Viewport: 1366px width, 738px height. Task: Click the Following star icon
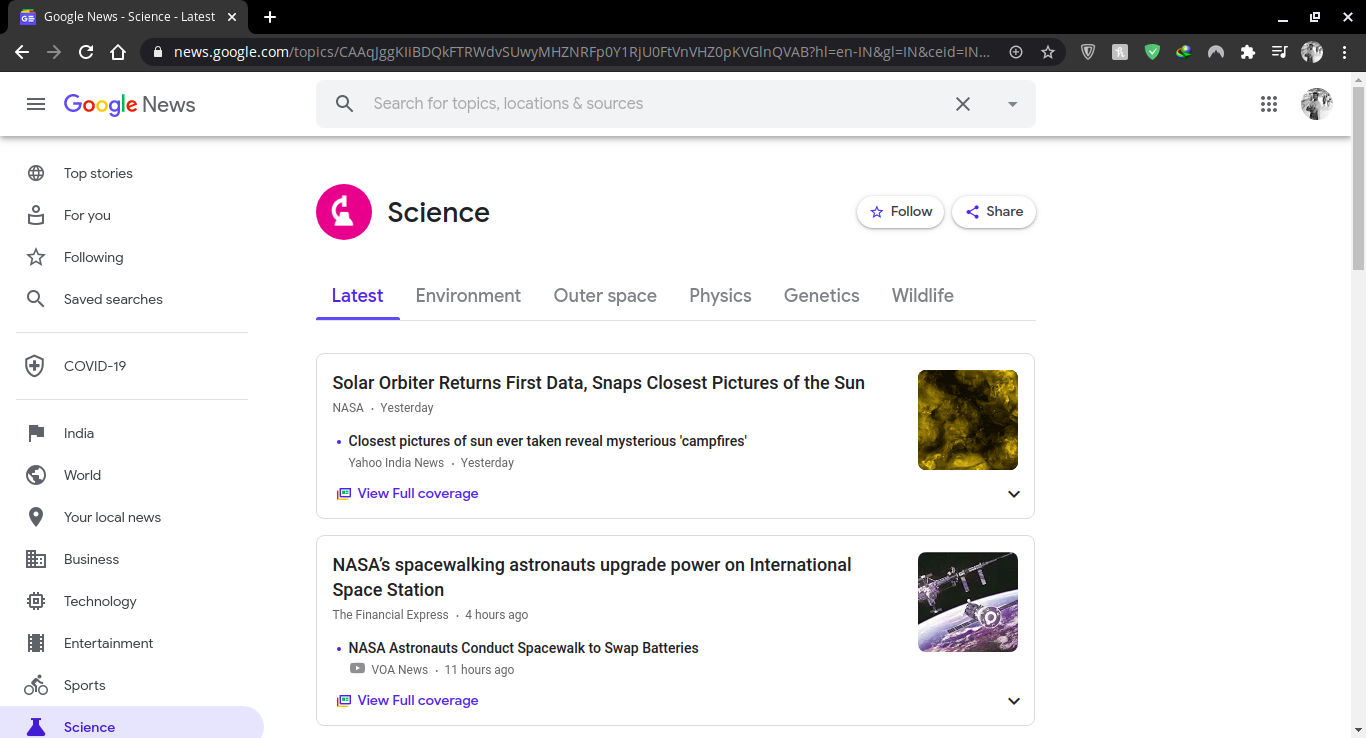[36, 257]
